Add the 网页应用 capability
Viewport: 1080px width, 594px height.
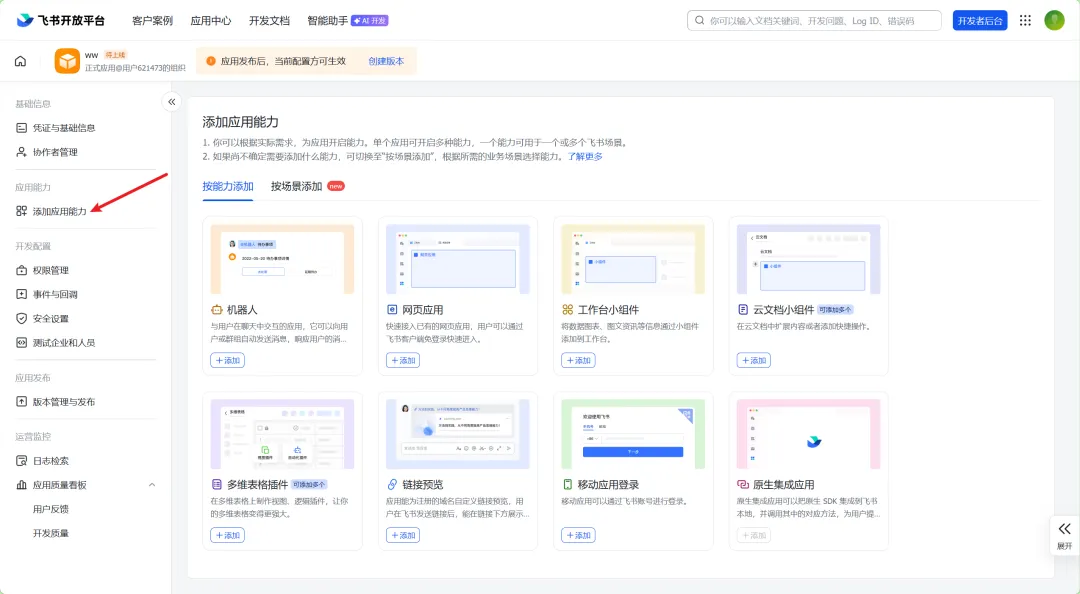pos(403,360)
